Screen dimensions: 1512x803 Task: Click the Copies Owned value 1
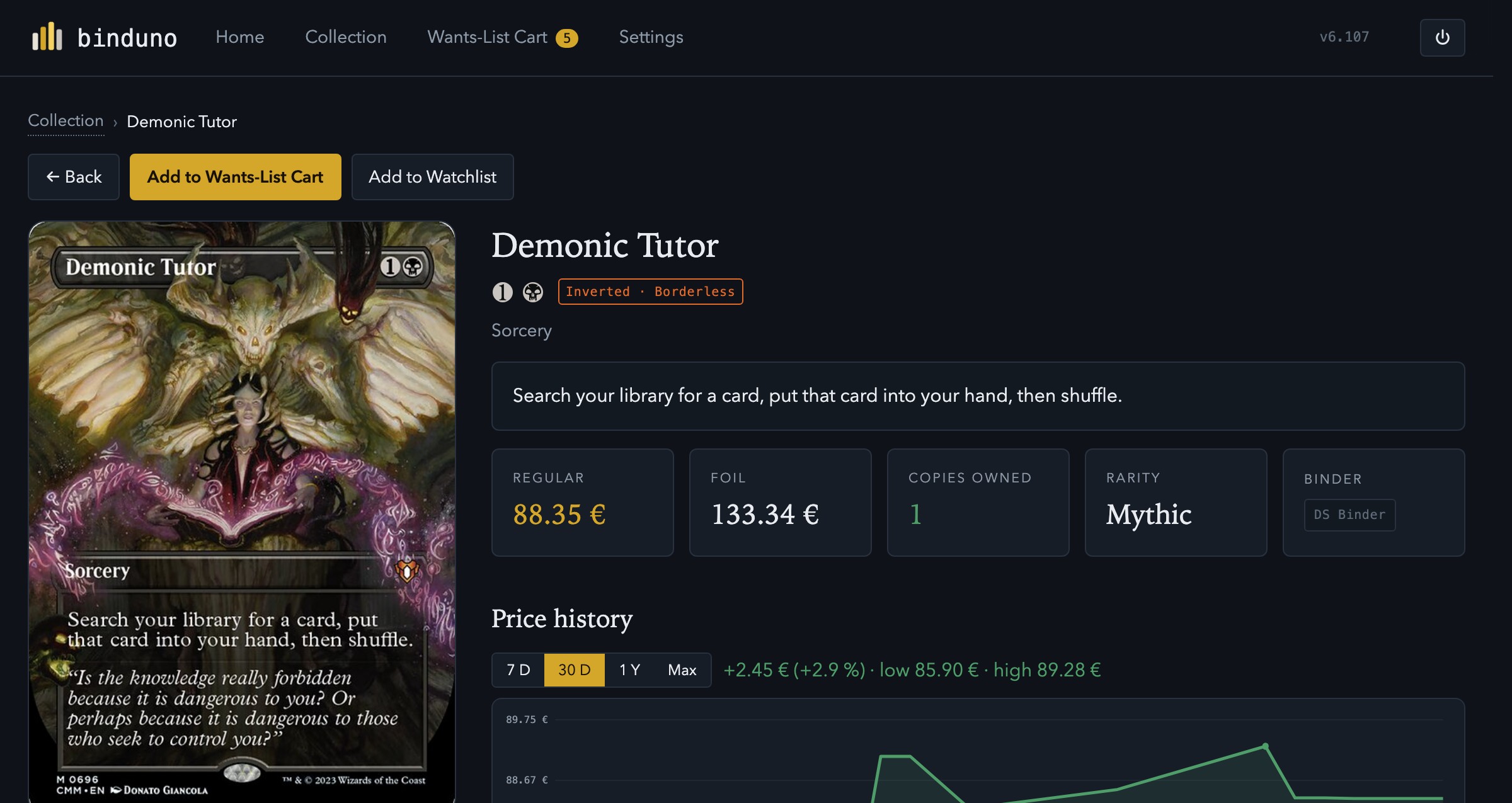(x=915, y=515)
